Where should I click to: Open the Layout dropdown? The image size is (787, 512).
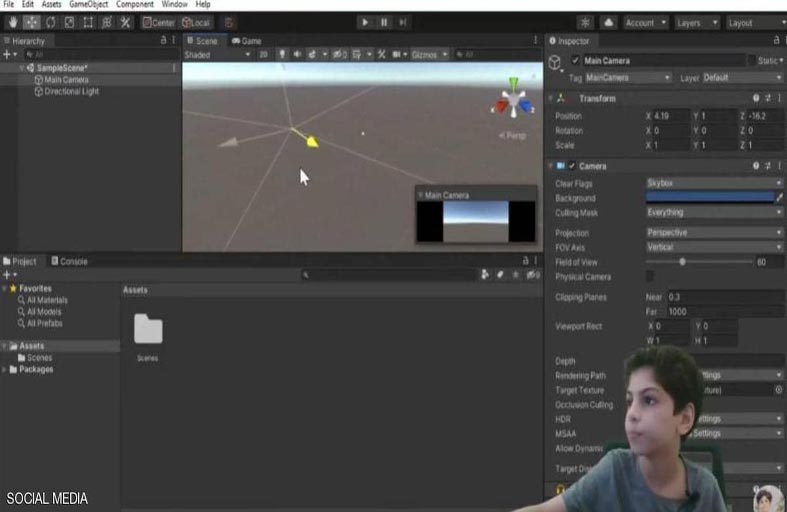point(752,22)
